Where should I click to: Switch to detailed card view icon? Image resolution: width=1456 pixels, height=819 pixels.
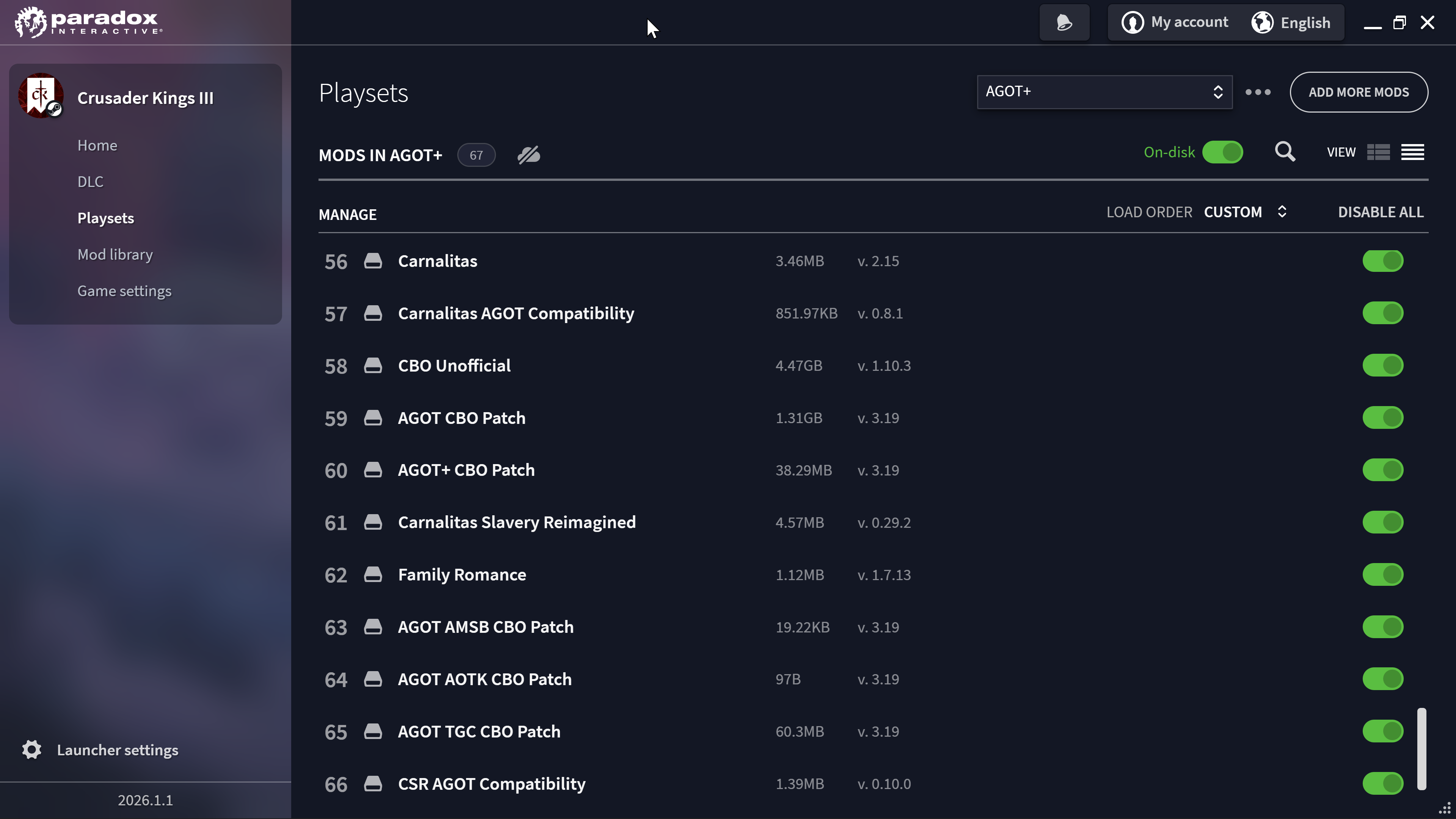point(1378,152)
